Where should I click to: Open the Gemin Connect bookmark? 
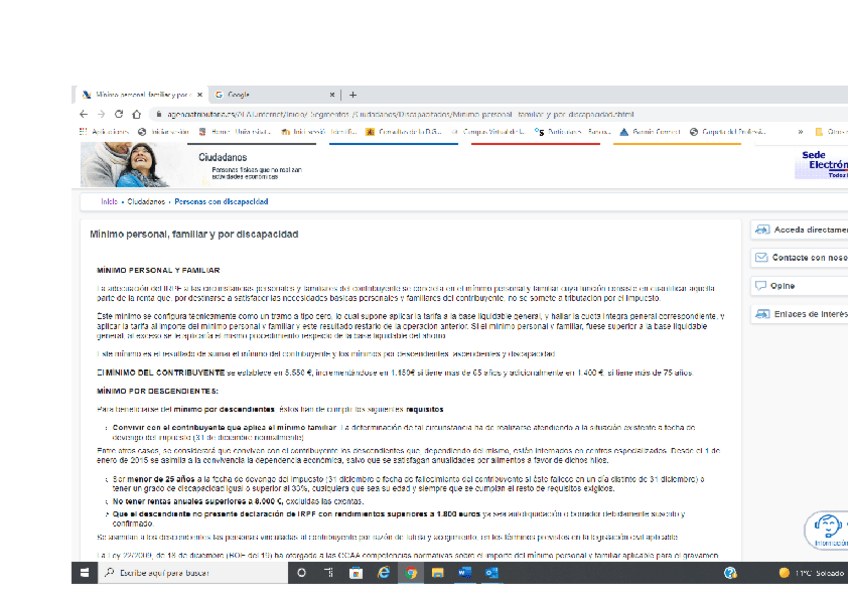(x=650, y=131)
